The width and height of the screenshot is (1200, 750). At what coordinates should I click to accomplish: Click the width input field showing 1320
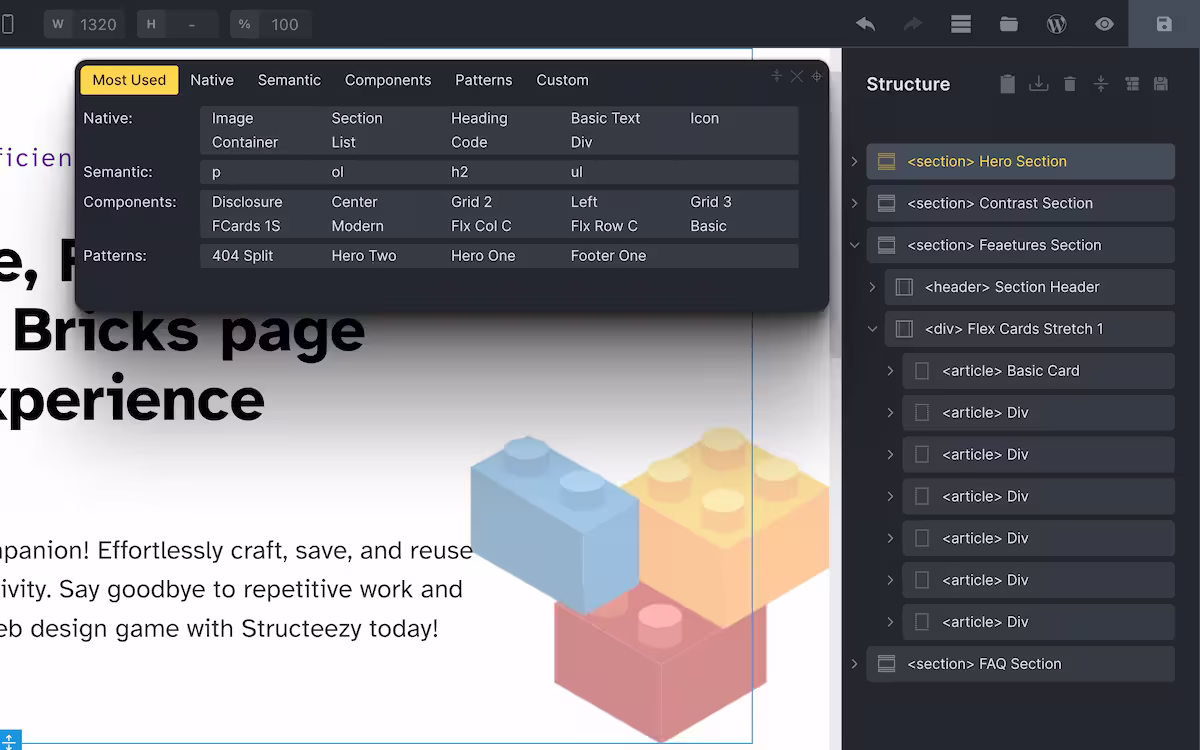point(98,24)
